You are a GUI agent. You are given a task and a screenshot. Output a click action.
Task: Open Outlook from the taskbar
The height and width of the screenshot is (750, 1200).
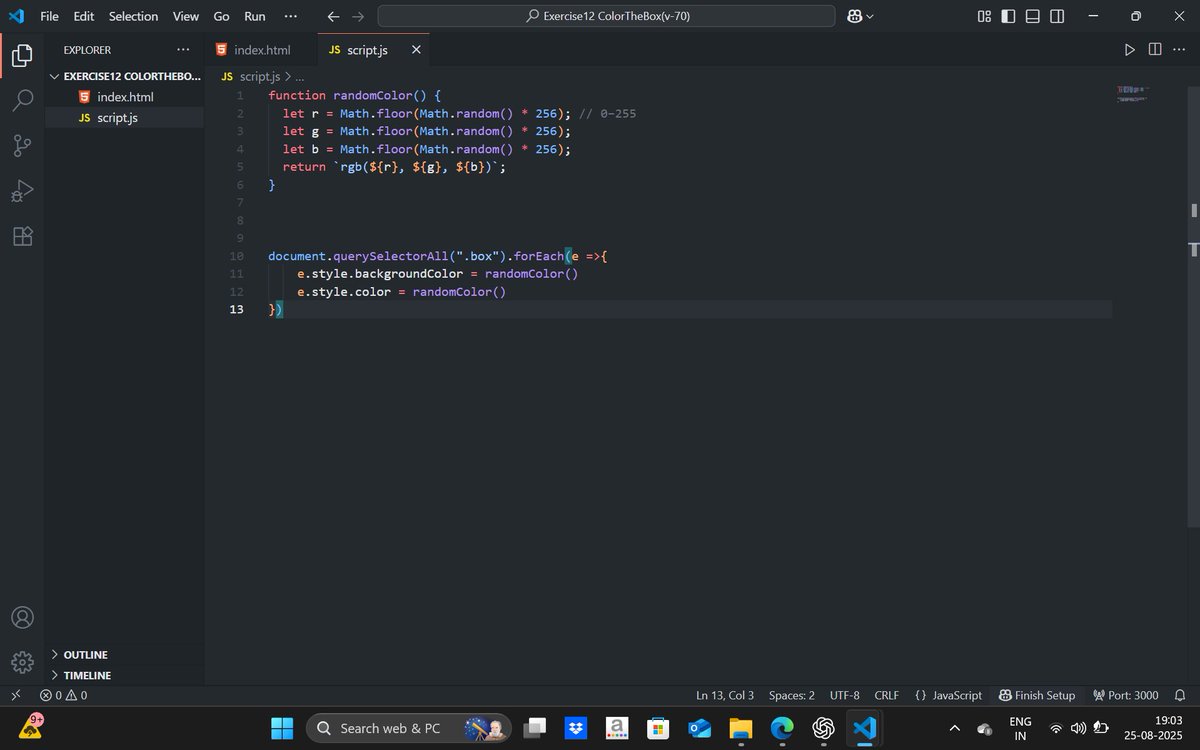(x=699, y=728)
